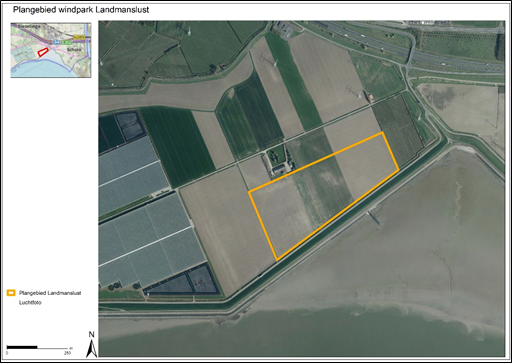Click the '250' scale bar label

click(x=67, y=353)
